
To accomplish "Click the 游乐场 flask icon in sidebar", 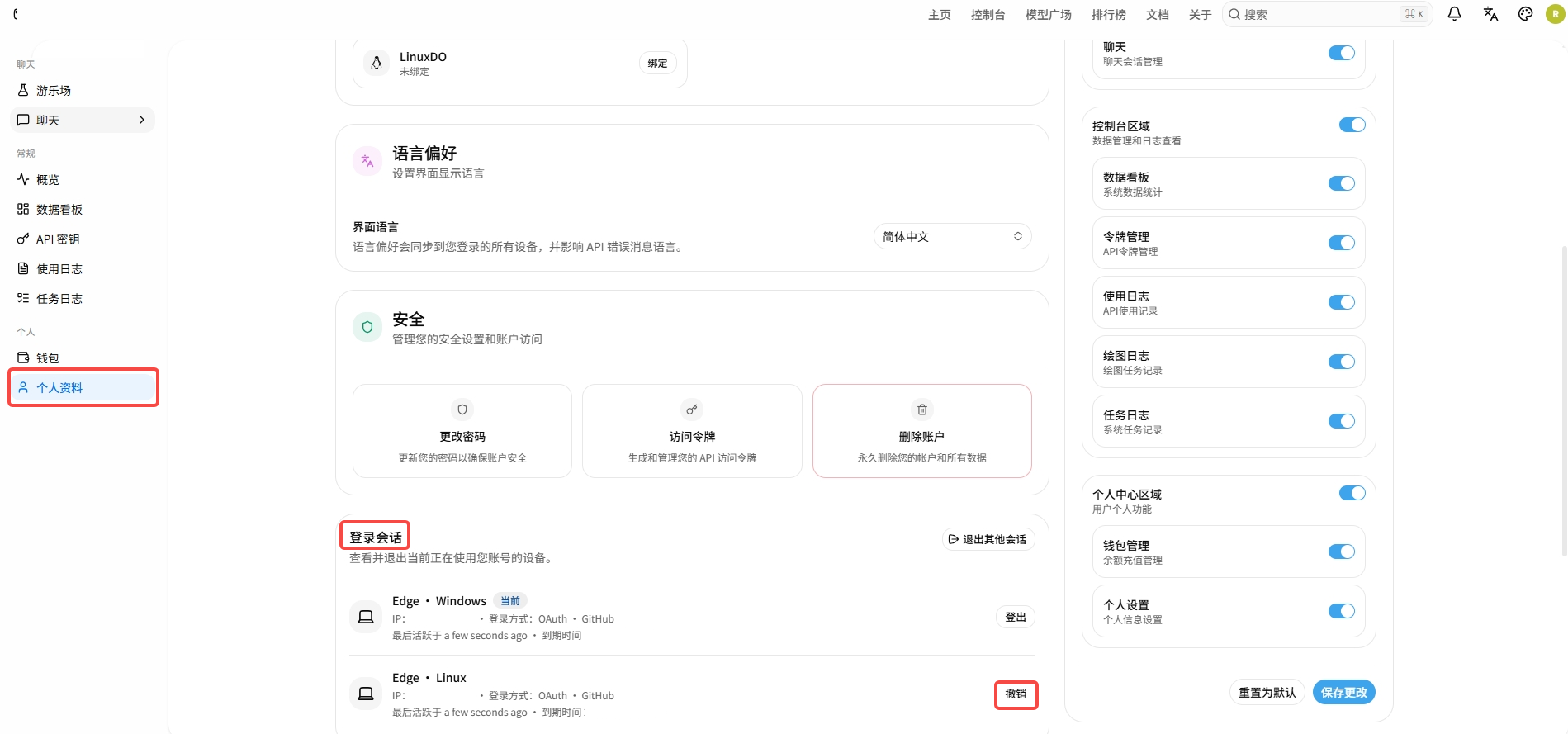I will 23,90.
